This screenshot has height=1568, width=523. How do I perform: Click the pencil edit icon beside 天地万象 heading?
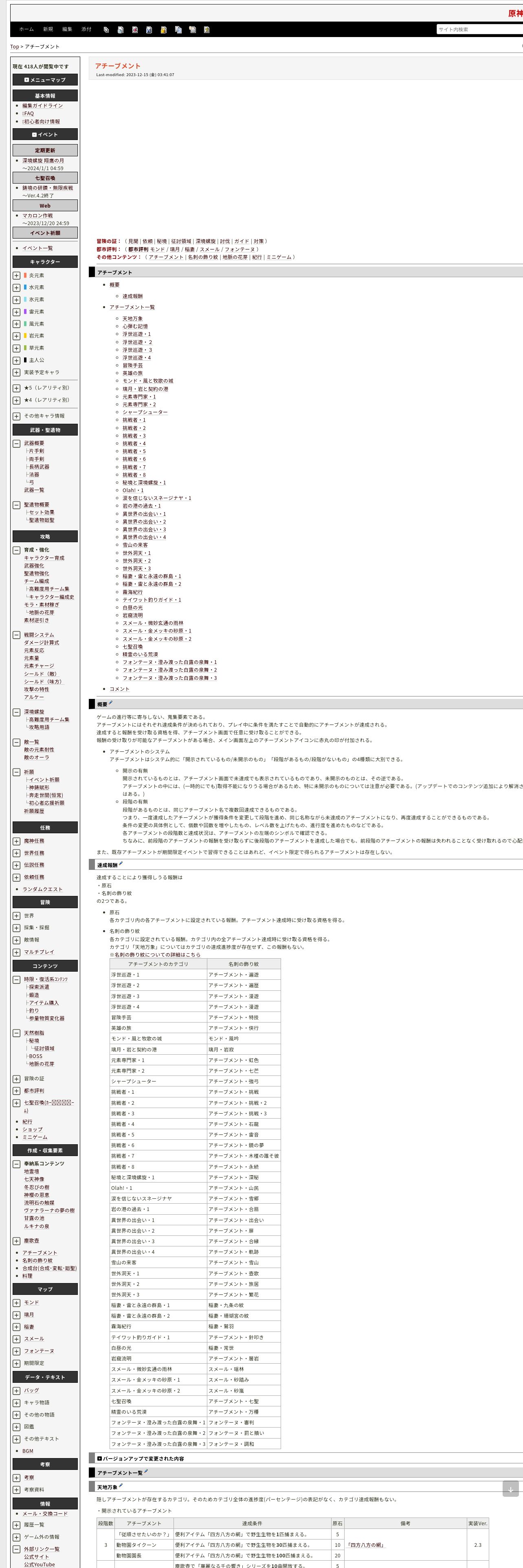[x=121, y=1485]
